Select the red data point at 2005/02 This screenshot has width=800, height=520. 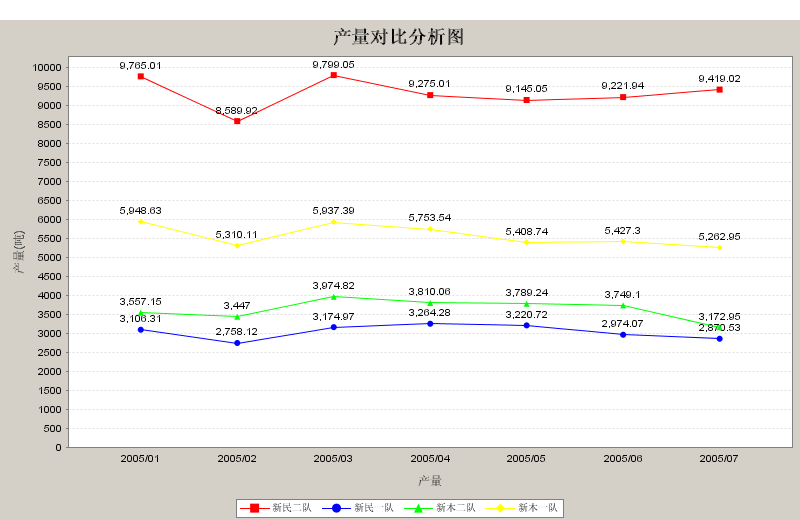point(237,121)
